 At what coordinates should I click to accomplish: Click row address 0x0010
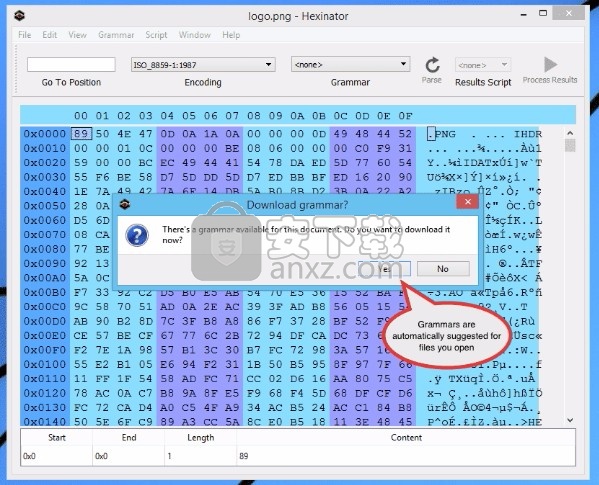(45, 148)
